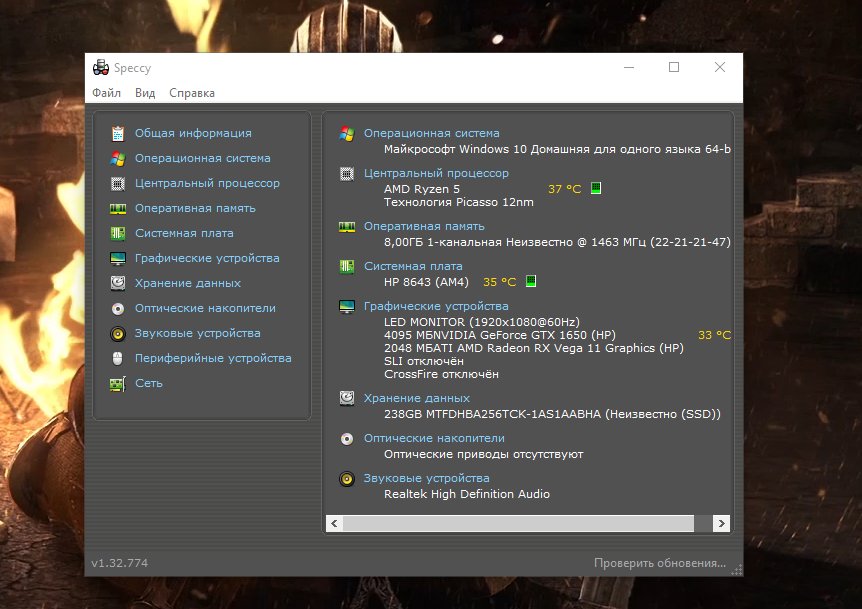Select Общая информация in the sidebar

pos(194,133)
